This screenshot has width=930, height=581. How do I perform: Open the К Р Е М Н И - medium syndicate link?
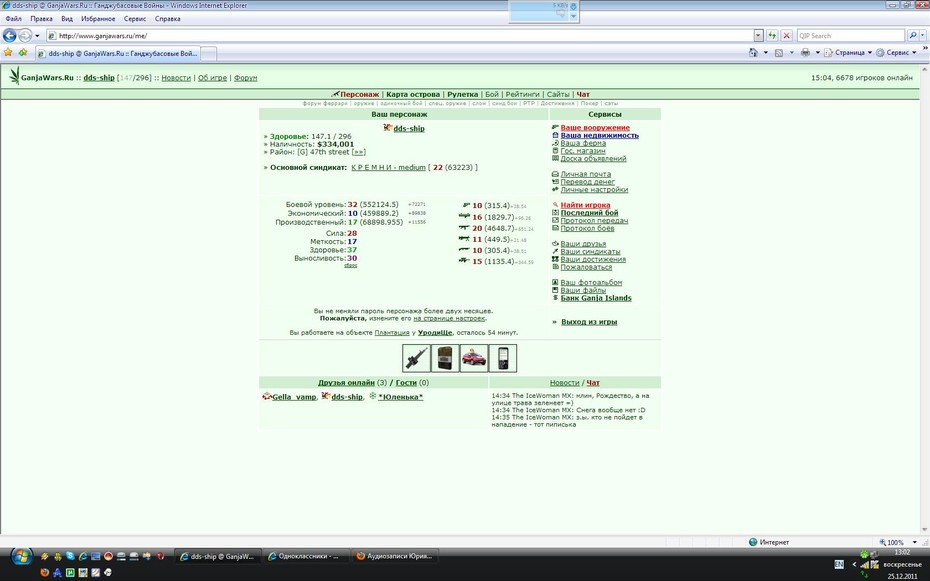click(x=388, y=168)
